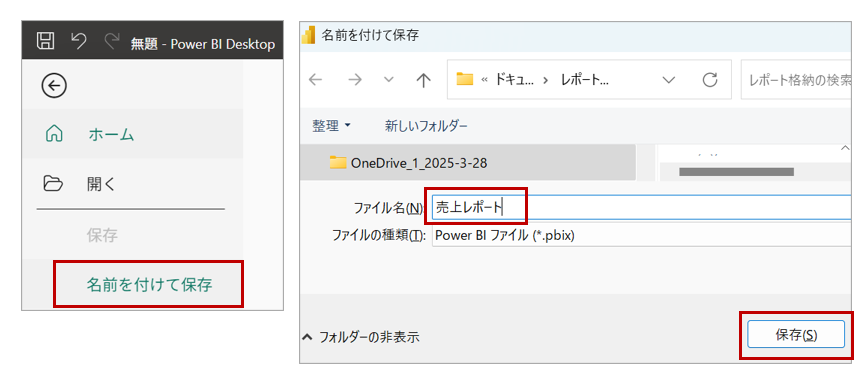Click the circled back arrow in Power BI menu

pos(54,85)
